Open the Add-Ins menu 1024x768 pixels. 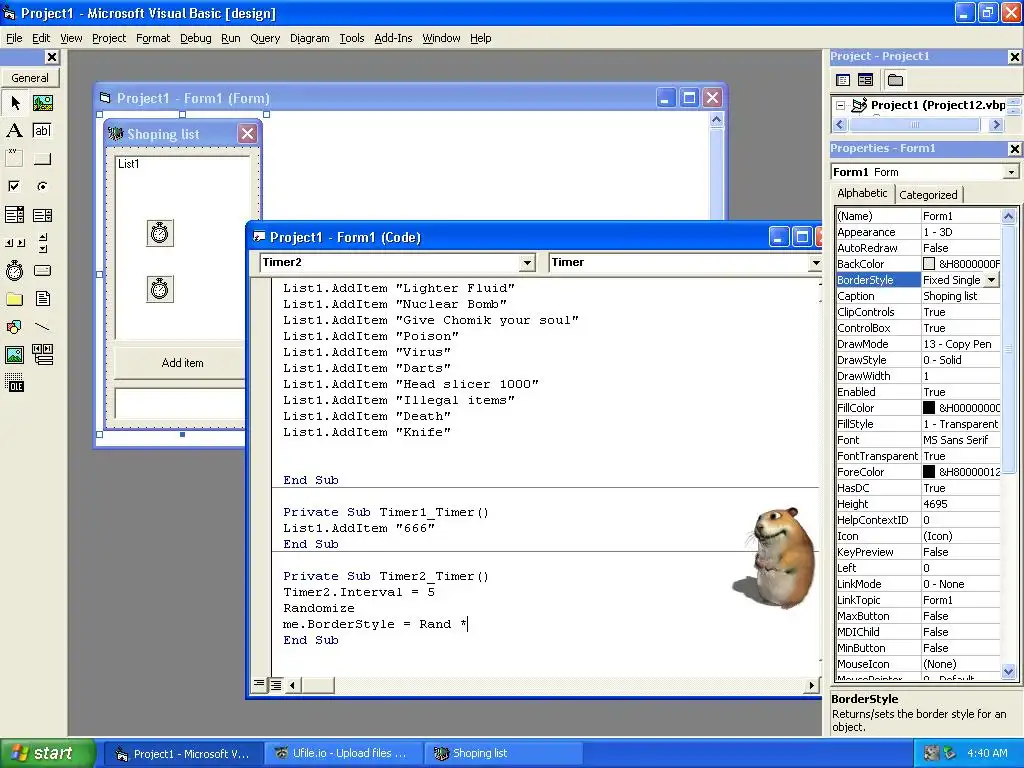(x=392, y=39)
